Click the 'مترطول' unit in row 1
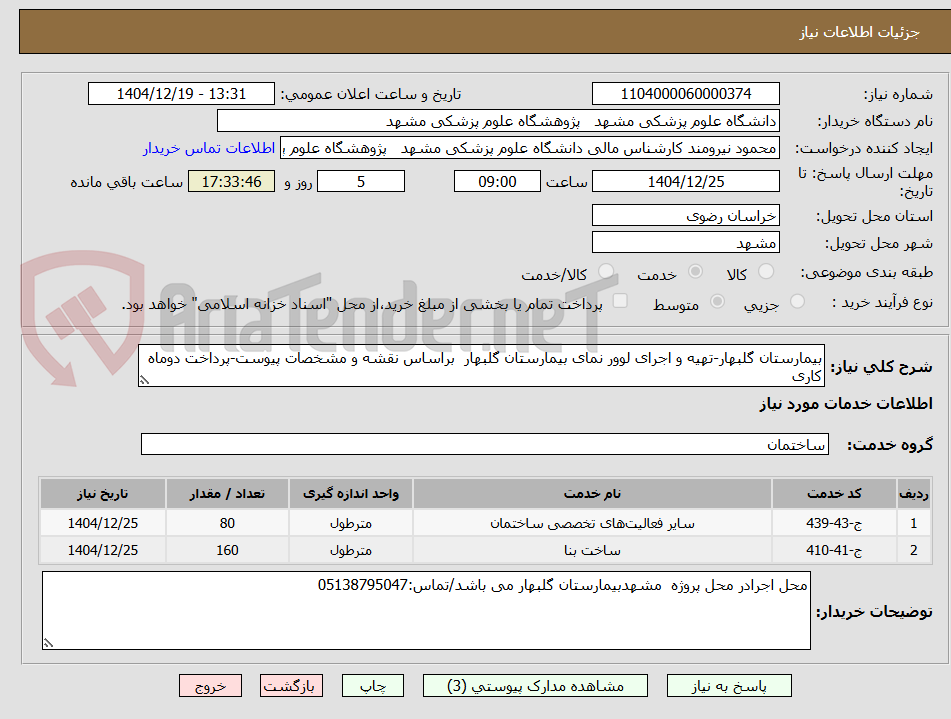Viewport: 951px width, 719px height. point(351,523)
